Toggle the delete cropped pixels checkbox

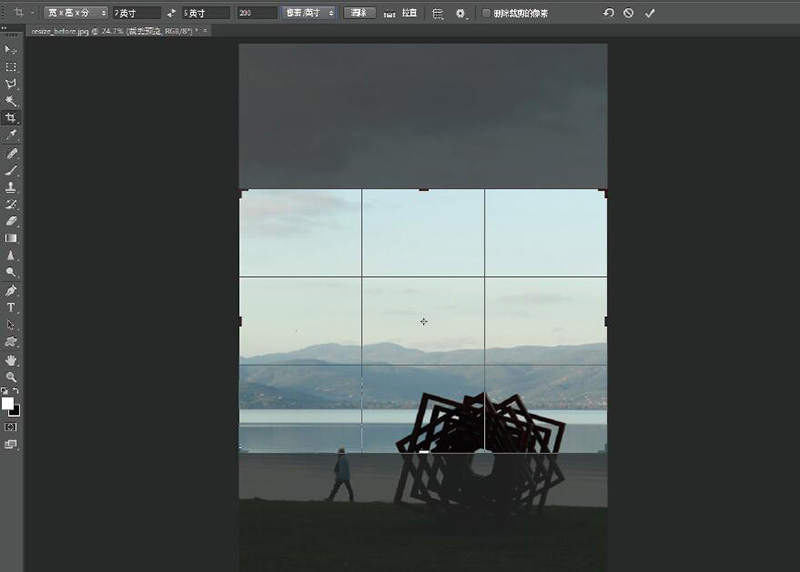pyautogui.click(x=486, y=14)
